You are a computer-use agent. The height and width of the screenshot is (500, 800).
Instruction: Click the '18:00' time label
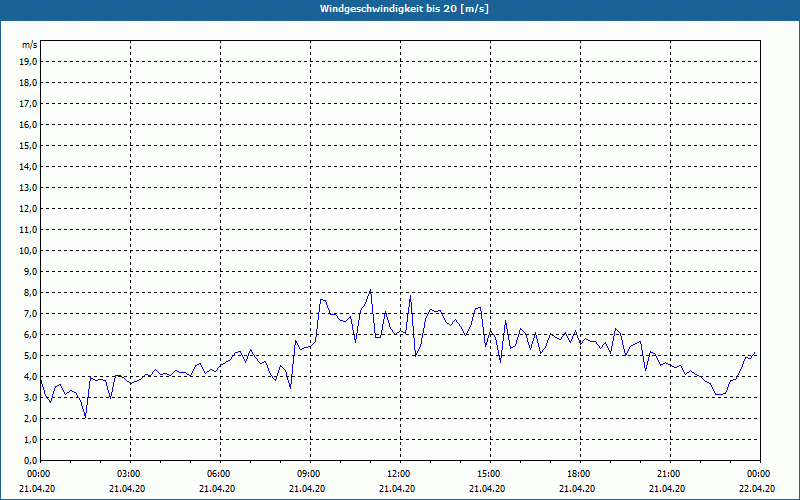coord(580,474)
